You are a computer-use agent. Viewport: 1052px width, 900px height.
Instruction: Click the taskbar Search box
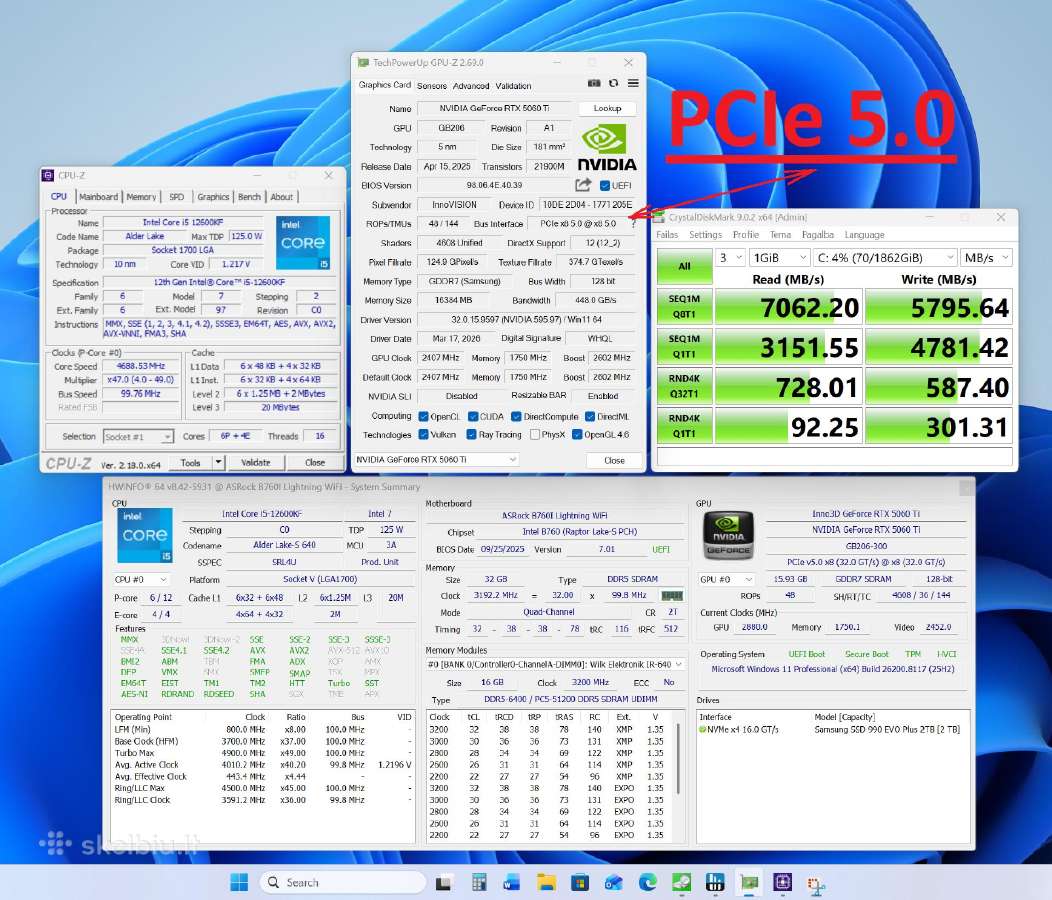342,883
